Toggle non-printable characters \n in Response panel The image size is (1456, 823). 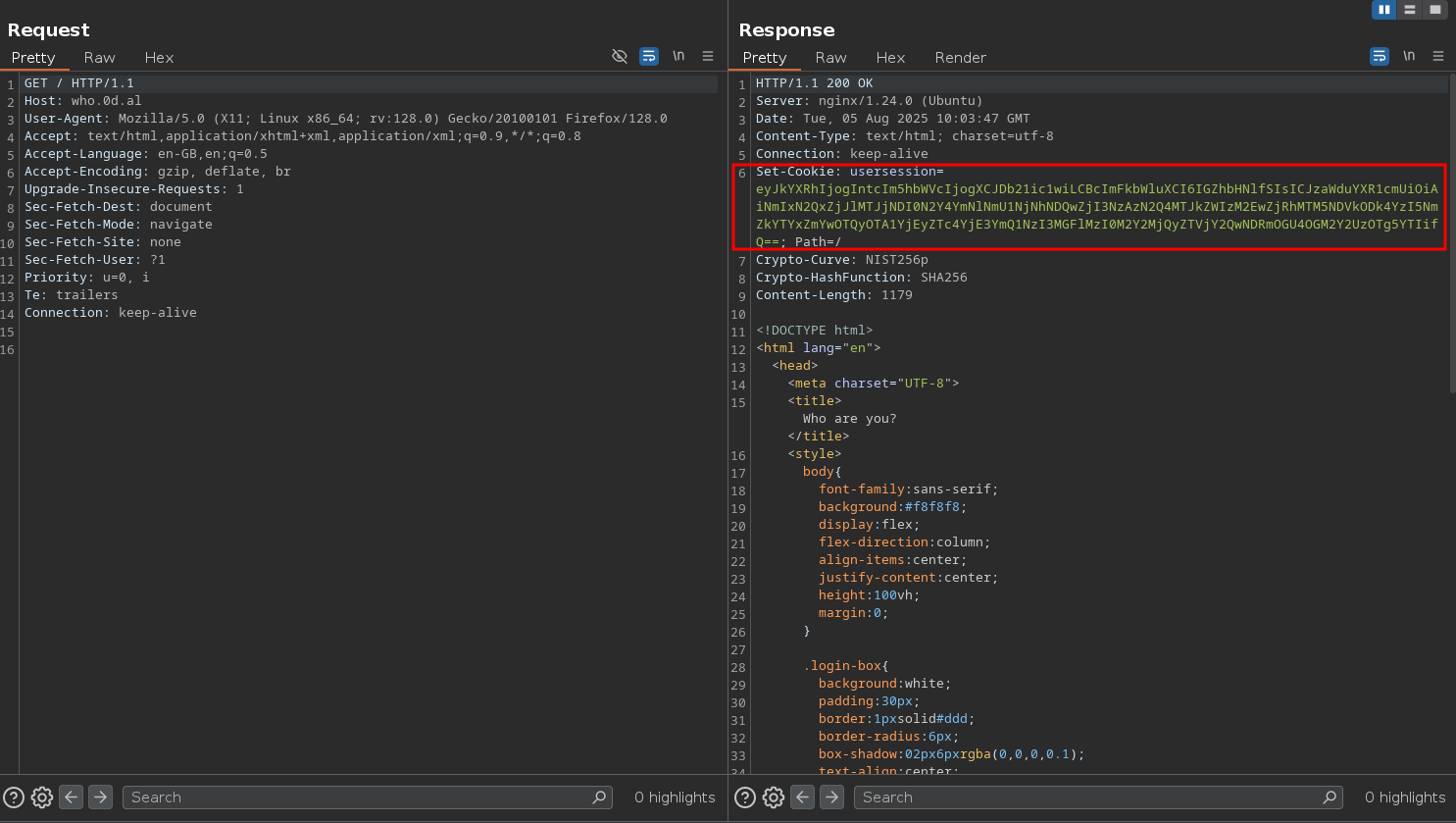click(1409, 57)
